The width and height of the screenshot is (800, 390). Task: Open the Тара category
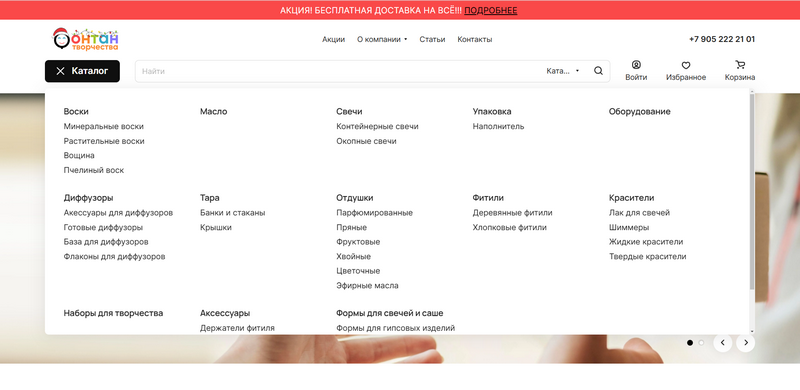(210, 198)
